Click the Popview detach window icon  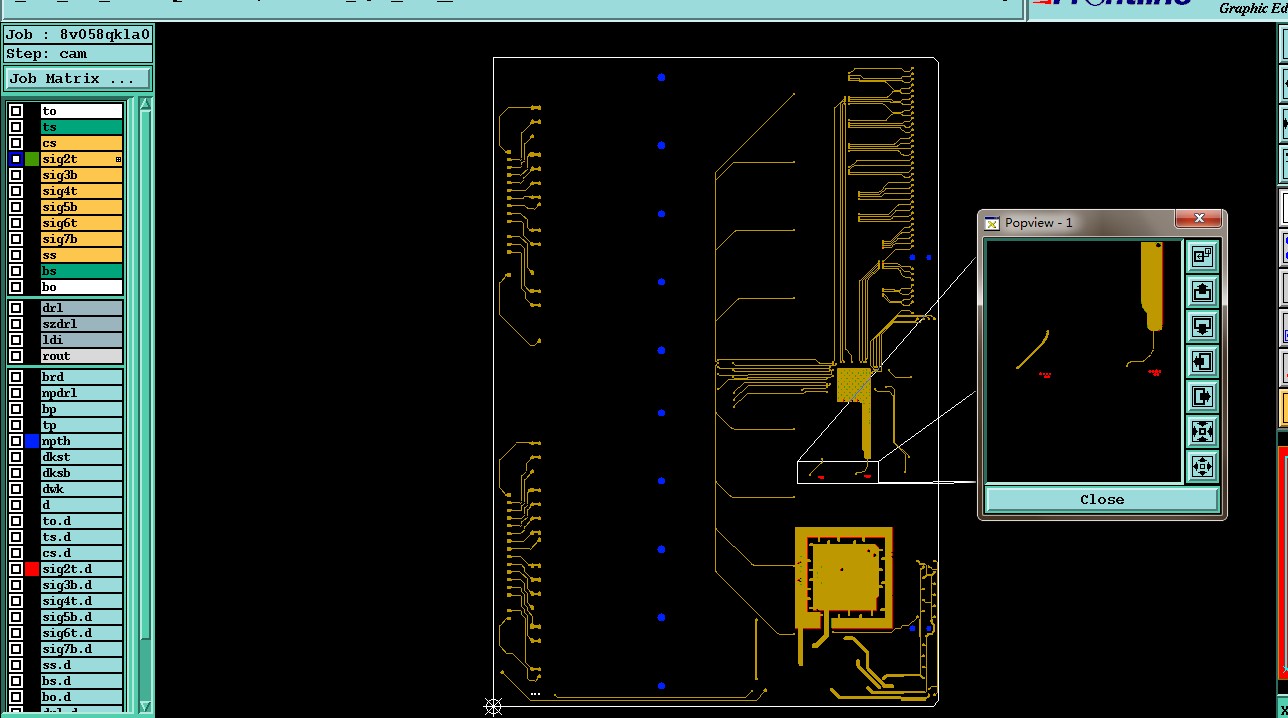tap(1202, 257)
